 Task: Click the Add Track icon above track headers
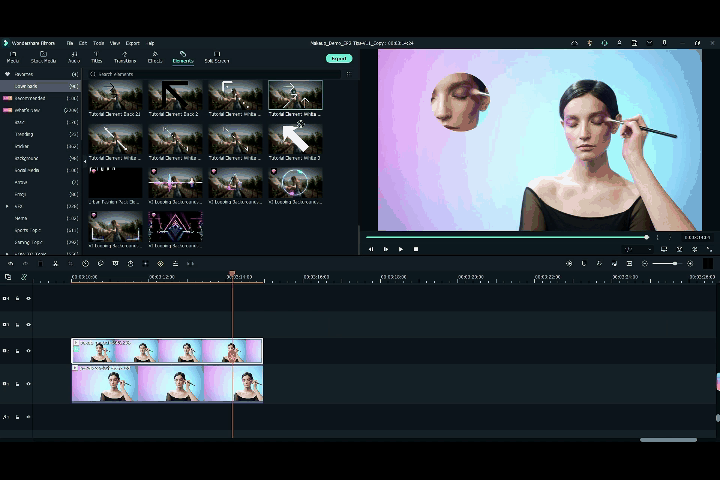pos(8,277)
